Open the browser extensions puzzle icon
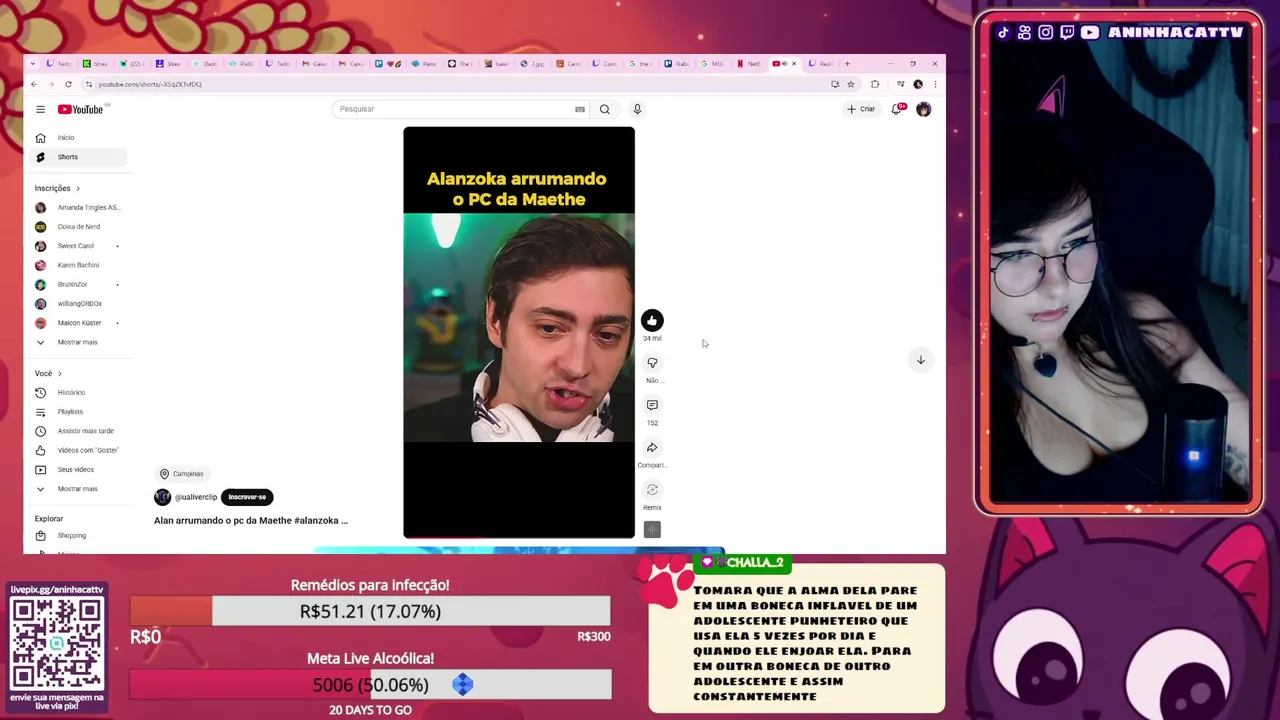Screen dimensions: 1280x720 click(x=875, y=84)
